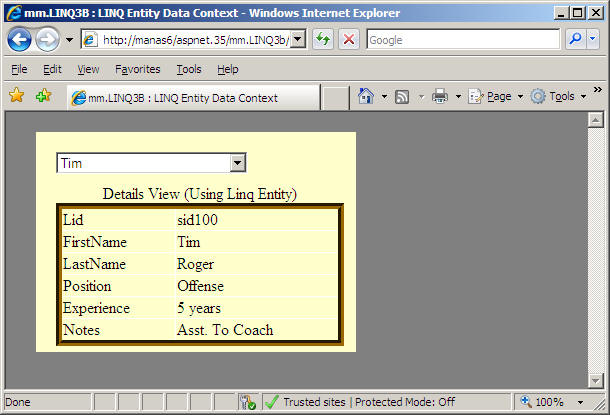Open a new blank tab
The width and height of the screenshot is (610, 415).
pyautogui.click(x=335, y=98)
